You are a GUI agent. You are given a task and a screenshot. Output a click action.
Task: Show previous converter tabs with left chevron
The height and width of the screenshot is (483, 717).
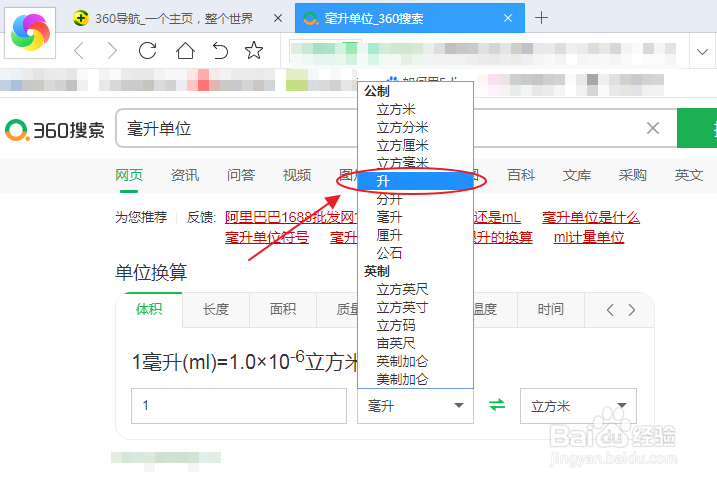pyautogui.click(x=610, y=310)
